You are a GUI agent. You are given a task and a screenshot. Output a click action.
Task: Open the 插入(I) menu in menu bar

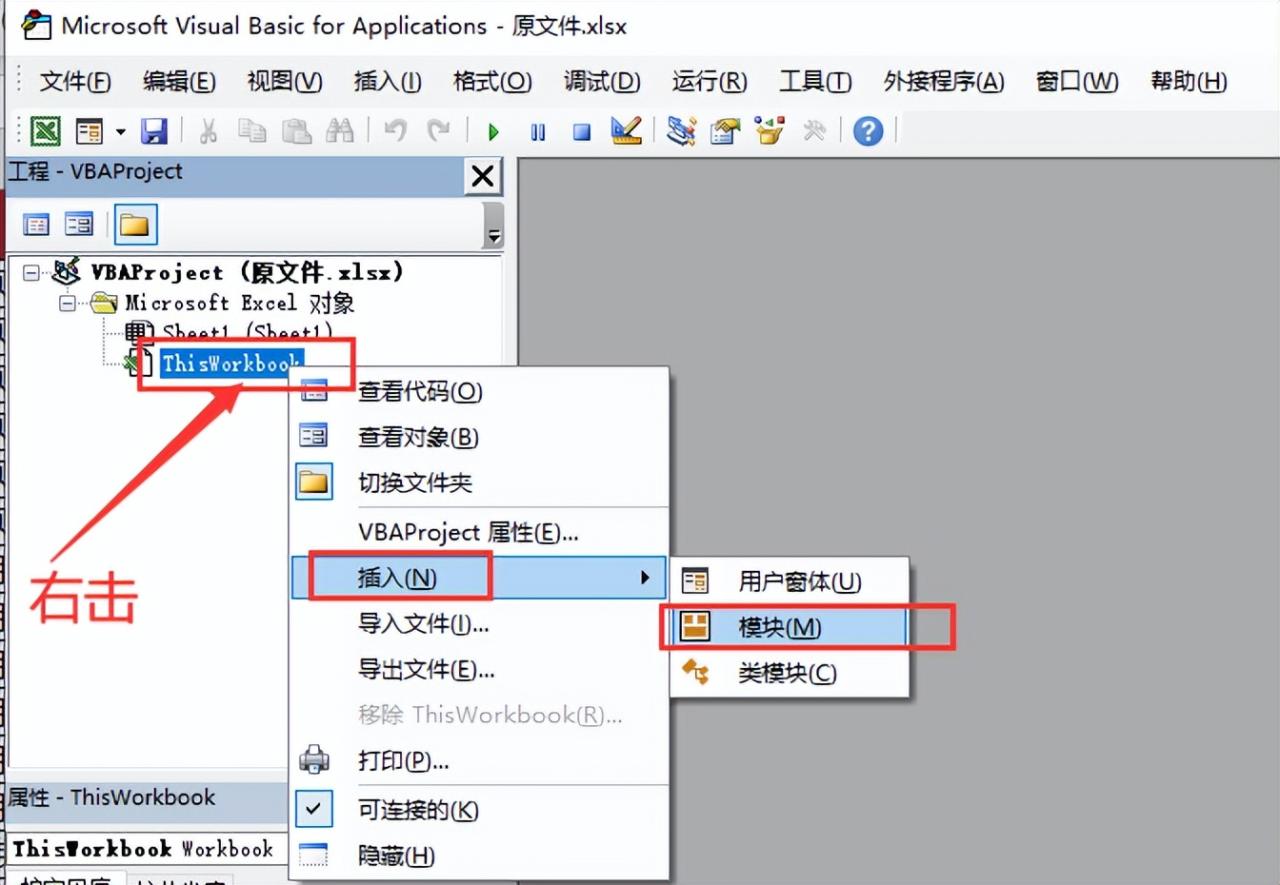[387, 82]
